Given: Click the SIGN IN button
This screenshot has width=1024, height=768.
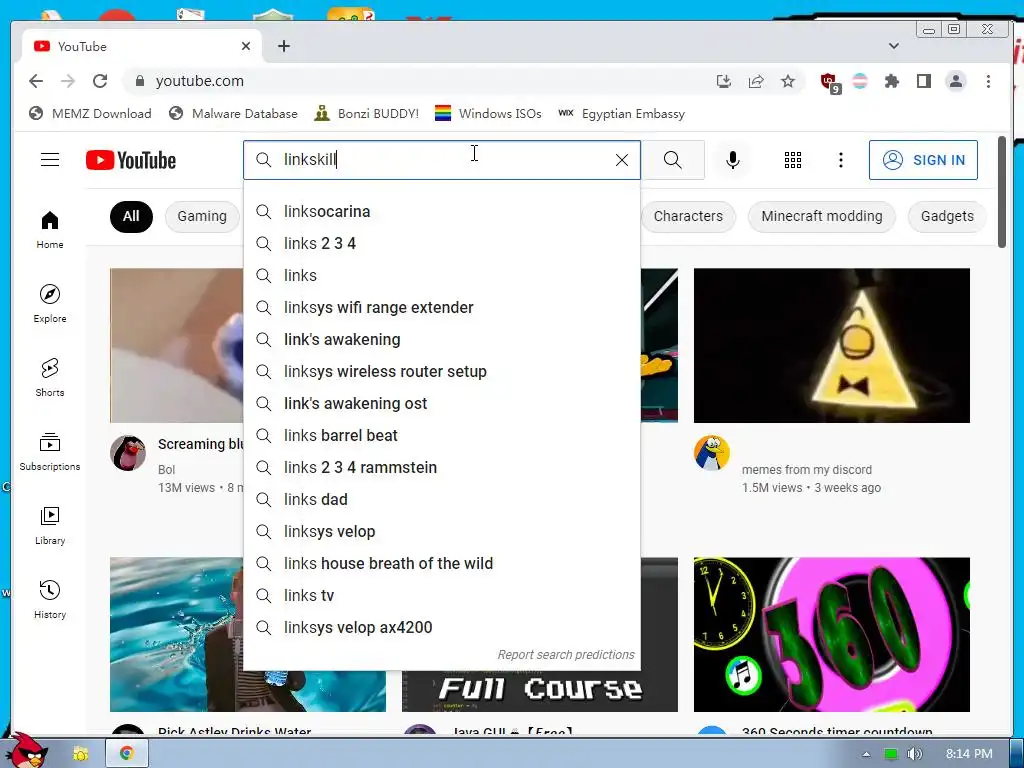Looking at the screenshot, I should click(923, 160).
